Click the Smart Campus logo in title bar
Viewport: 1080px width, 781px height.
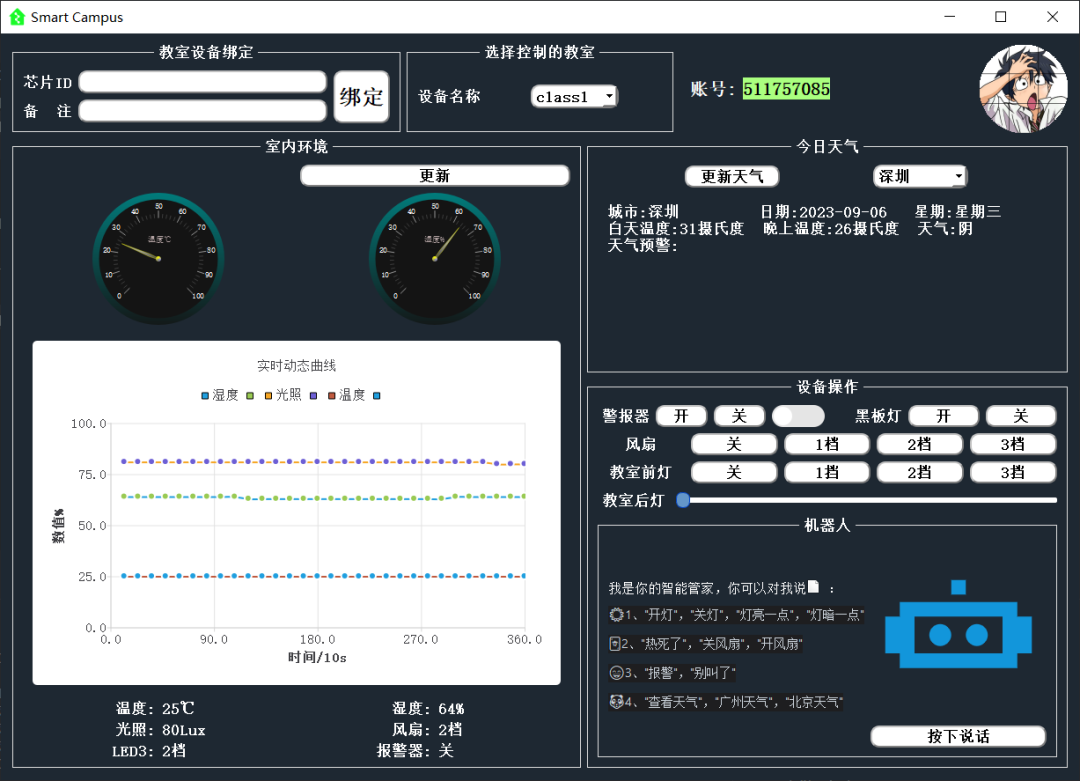[x=14, y=17]
